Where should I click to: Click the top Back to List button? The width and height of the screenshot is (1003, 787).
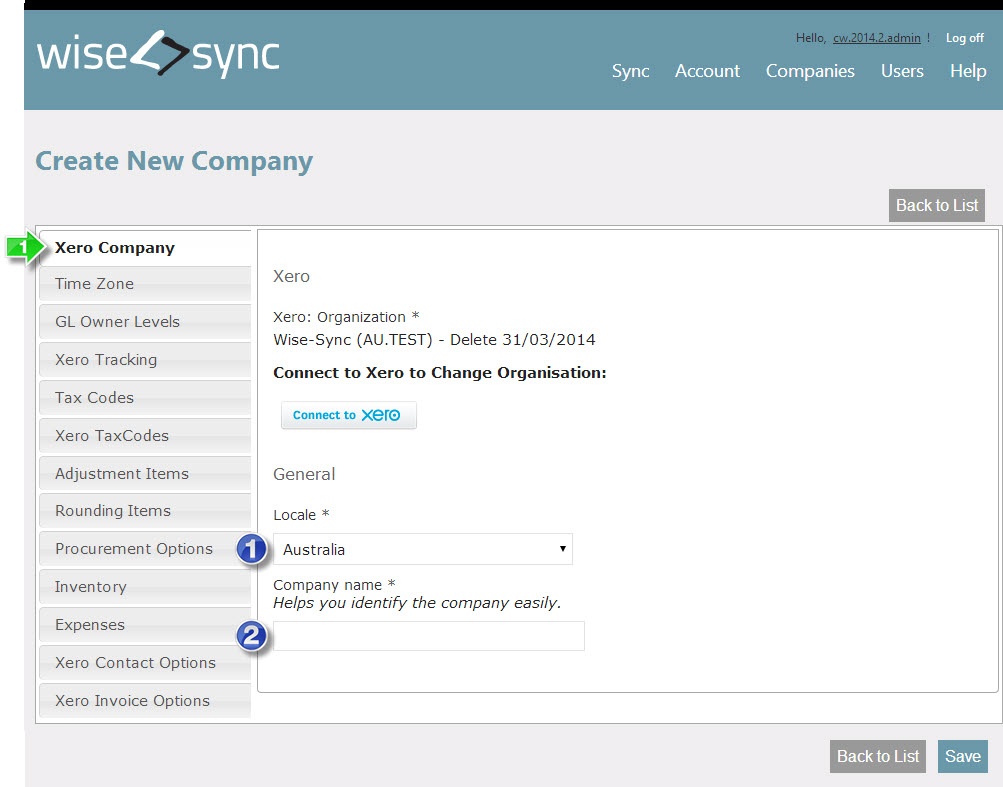coord(936,205)
